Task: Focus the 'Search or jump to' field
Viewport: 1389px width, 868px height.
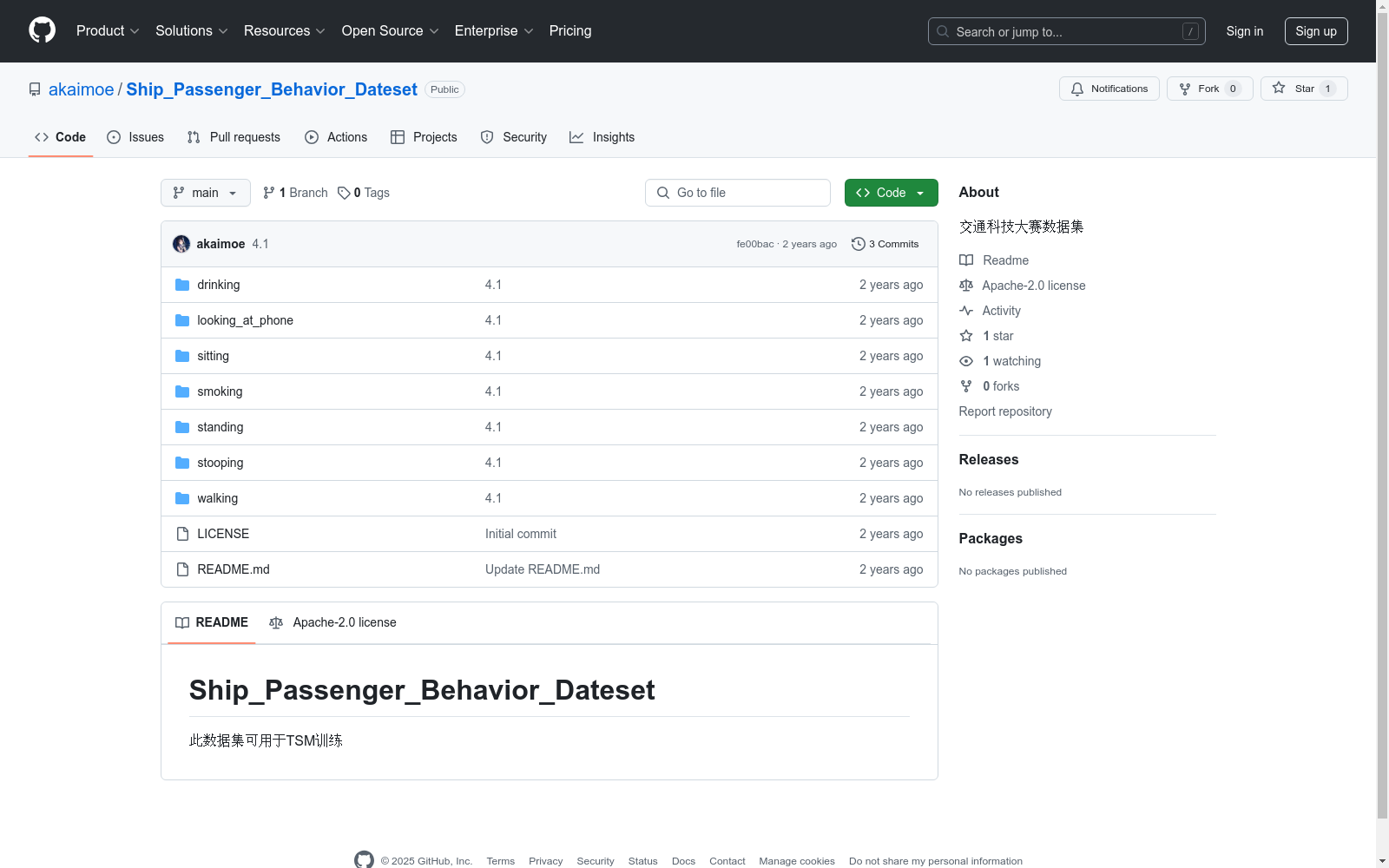Action: (x=1067, y=31)
